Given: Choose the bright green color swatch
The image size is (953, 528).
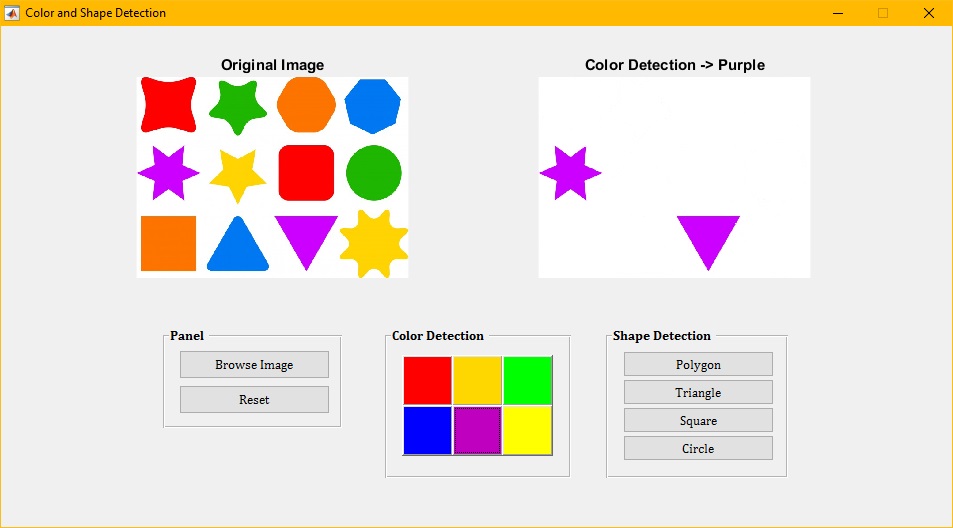Looking at the screenshot, I should point(527,380).
